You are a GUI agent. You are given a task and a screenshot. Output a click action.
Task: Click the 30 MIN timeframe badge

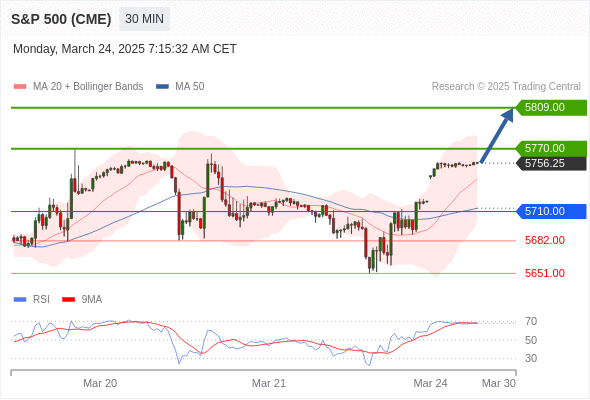(x=144, y=19)
